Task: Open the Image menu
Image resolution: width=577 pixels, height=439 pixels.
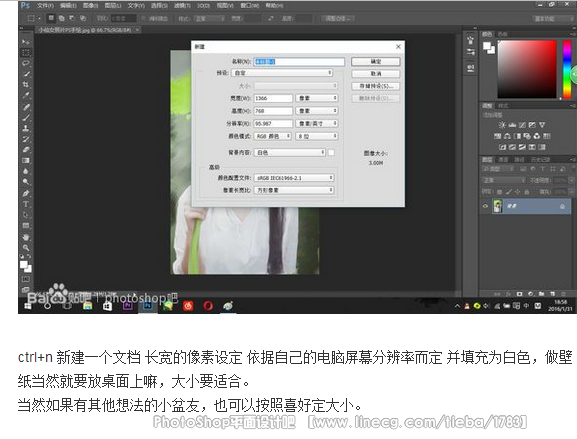Action: point(90,6)
